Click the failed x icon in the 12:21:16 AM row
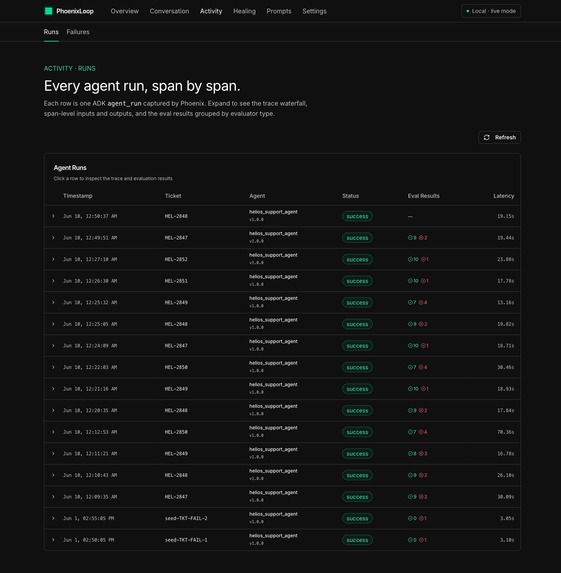The width and height of the screenshot is (561, 573). (423, 389)
